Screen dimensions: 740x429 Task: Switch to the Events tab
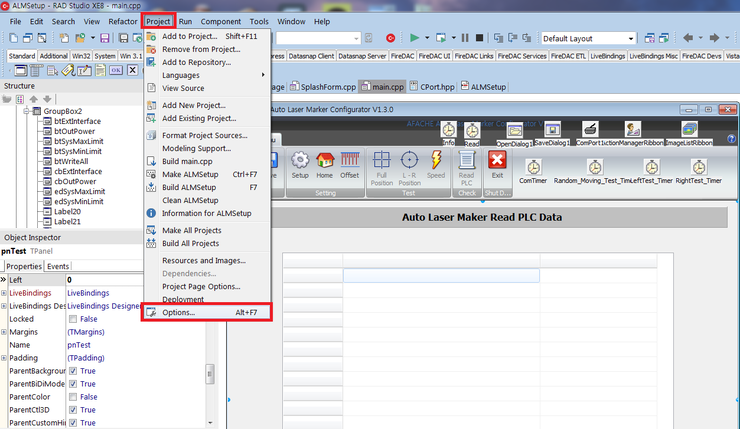[58, 266]
